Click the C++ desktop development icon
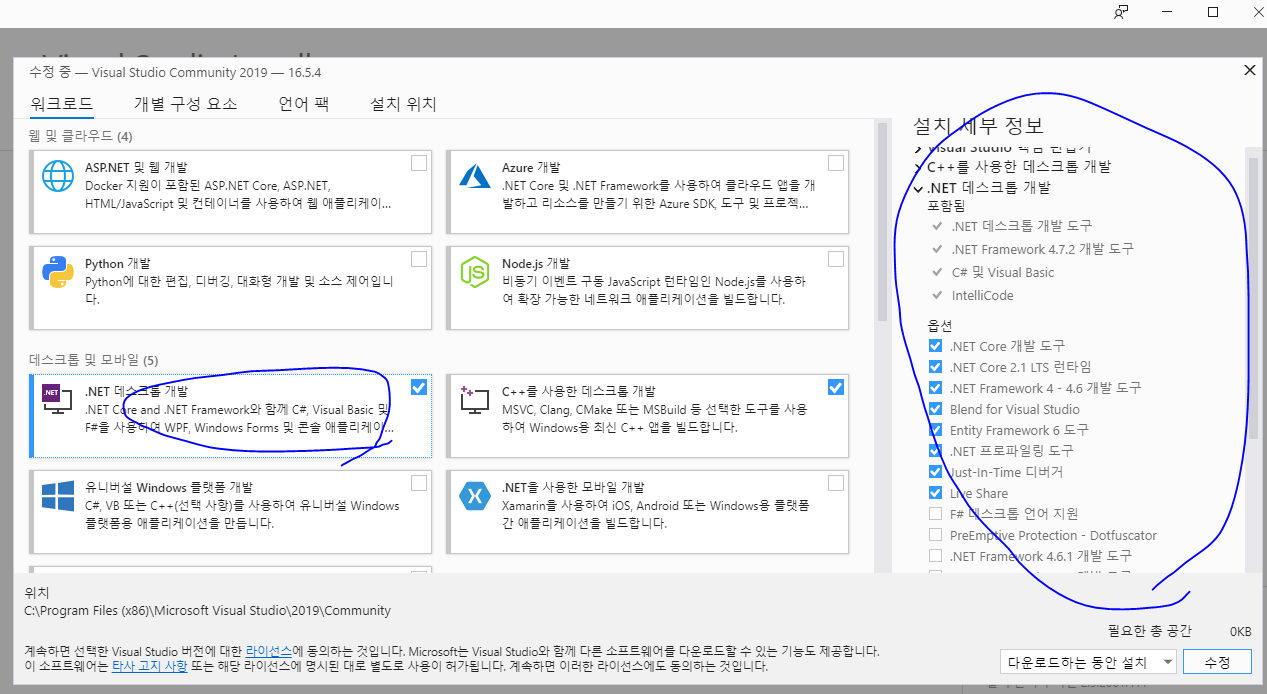 [474, 399]
